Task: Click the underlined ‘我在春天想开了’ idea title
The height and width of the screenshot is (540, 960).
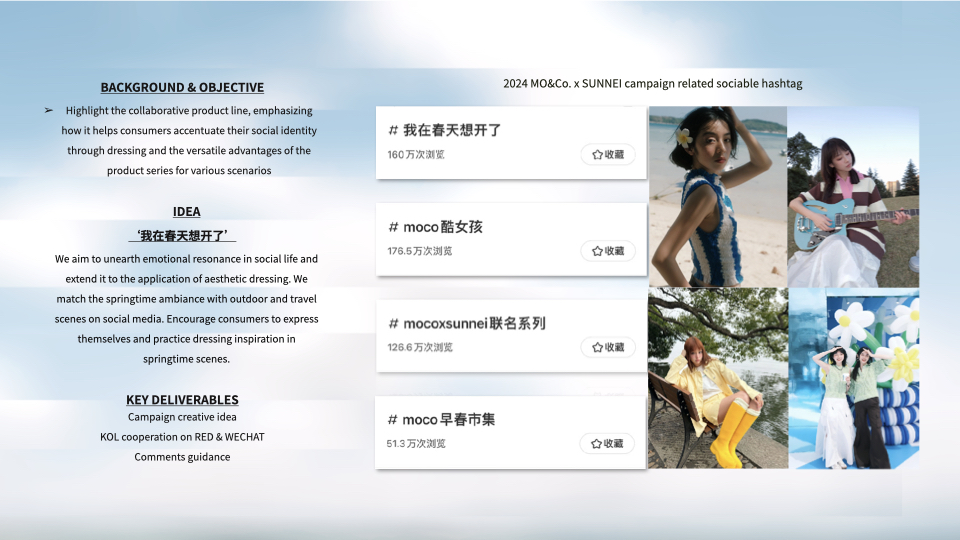Action: [x=181, y=236]
